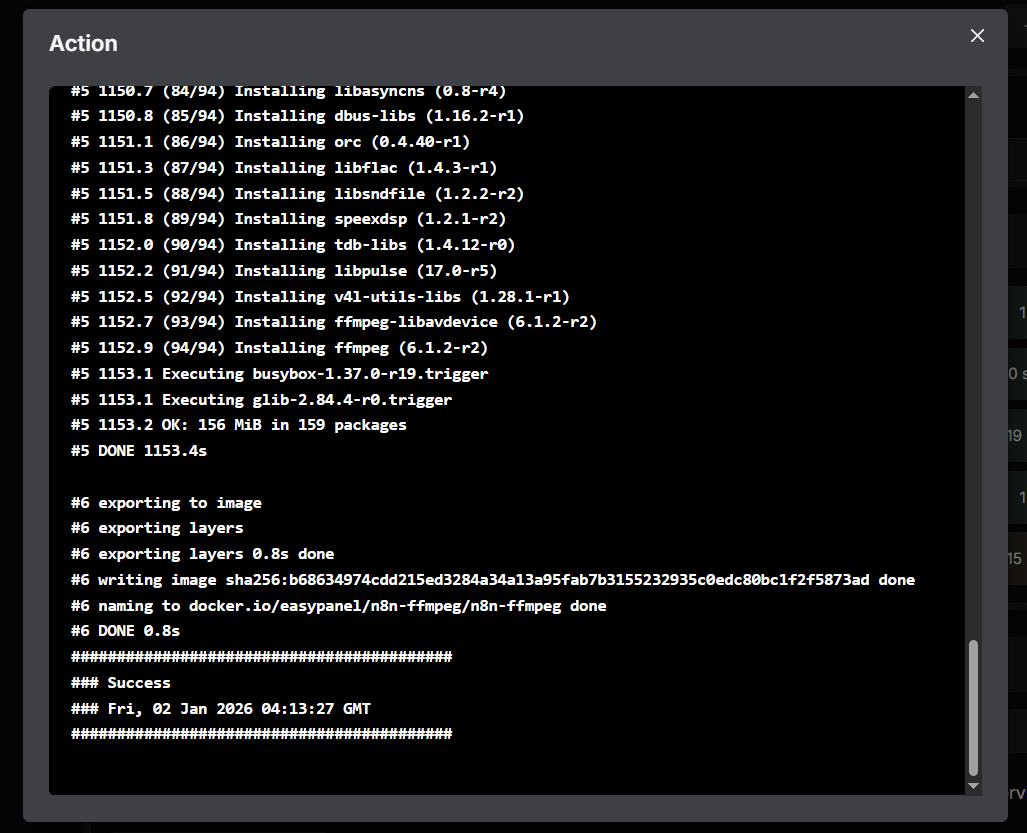This screenshot has height=833, width=1027.
Task: Click the Action dialog title
Action: point(84,43)
